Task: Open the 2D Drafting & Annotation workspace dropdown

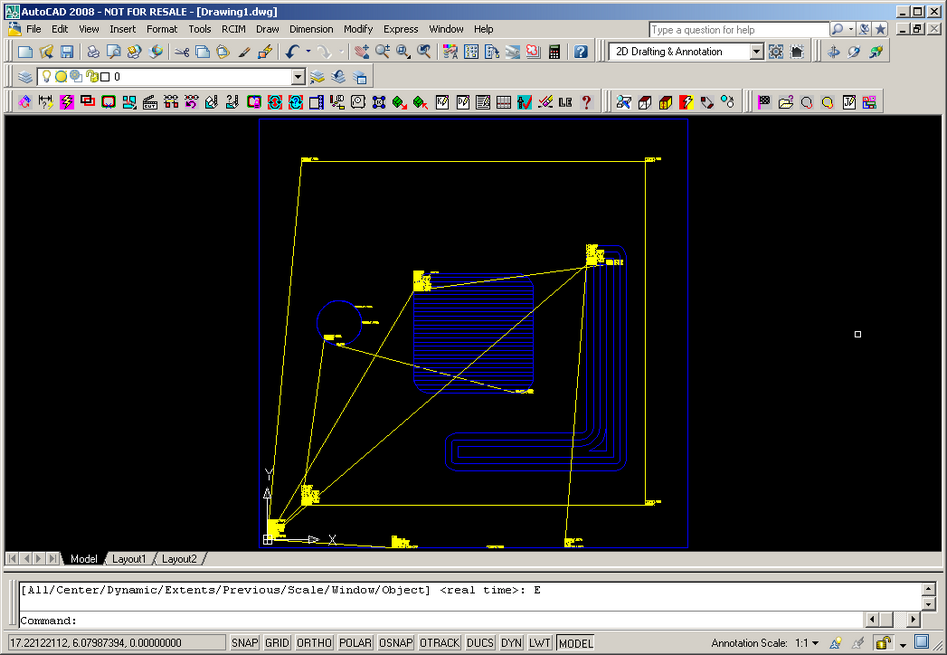Action: [756, 52]
